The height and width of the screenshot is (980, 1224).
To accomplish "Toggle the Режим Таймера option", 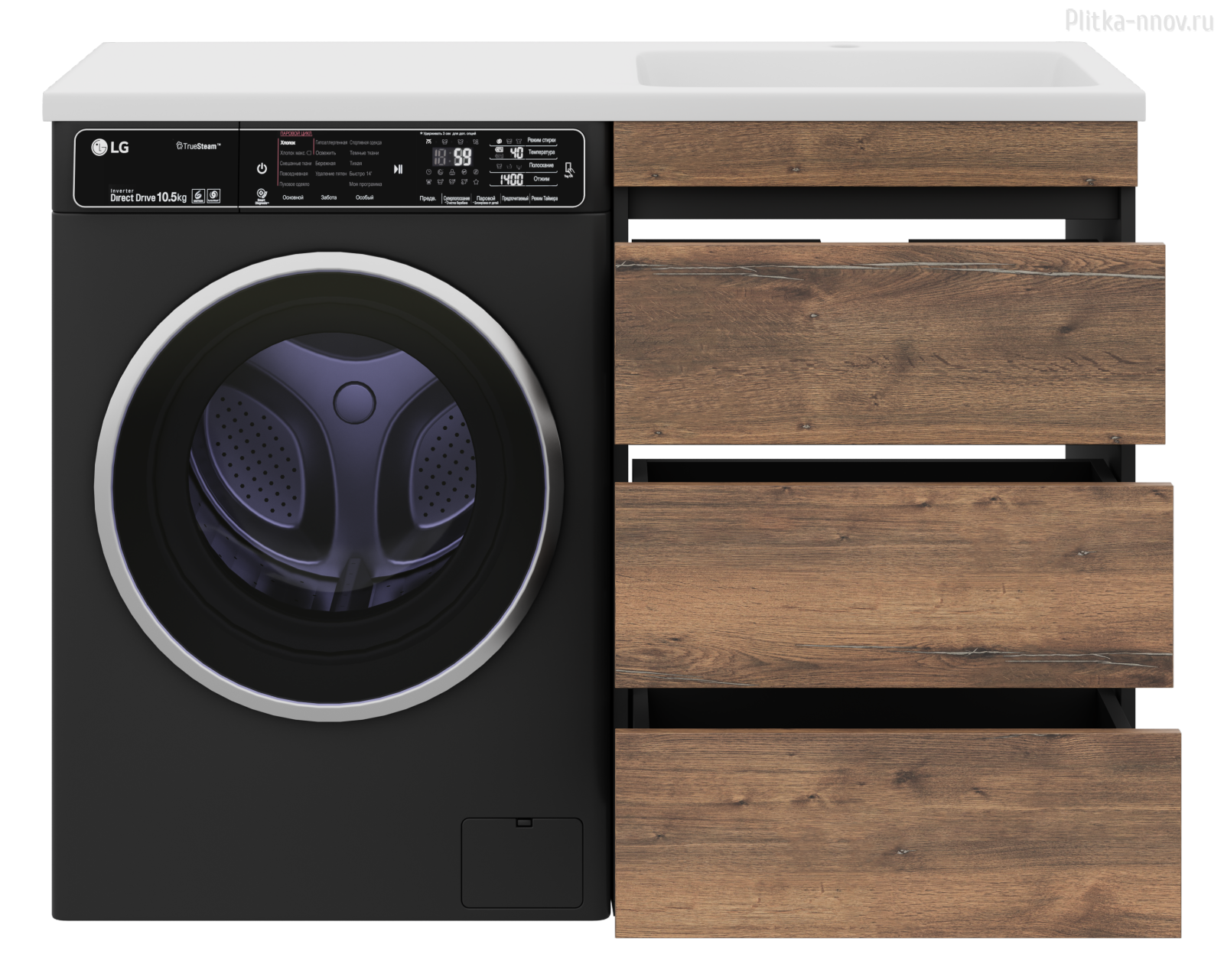I will pyautogui.click(x=545, y=199).
